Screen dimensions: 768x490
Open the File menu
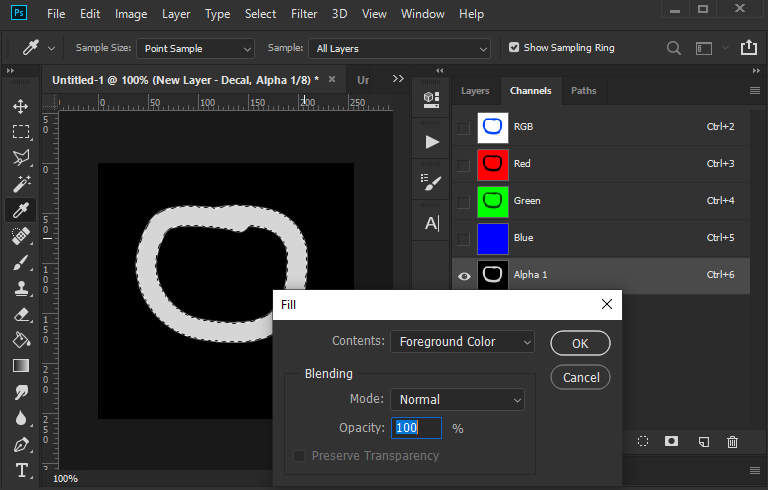click(x=56, y=14)
